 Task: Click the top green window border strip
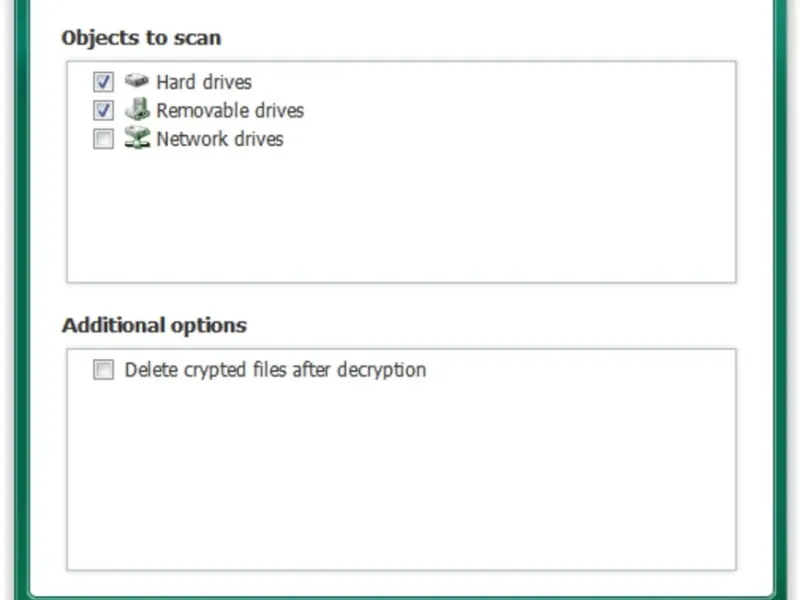point(400,3)
